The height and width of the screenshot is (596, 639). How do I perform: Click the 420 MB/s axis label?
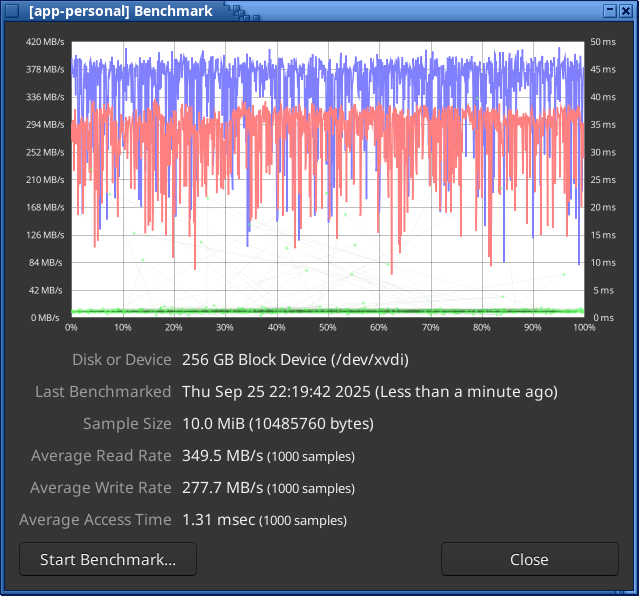(46, 42)
